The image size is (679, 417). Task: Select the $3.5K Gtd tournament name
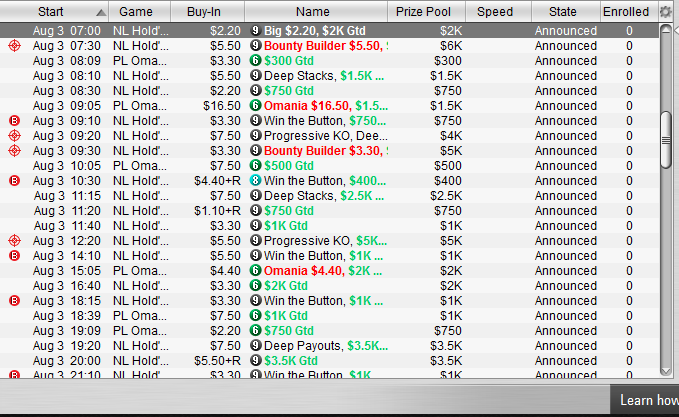291,361
